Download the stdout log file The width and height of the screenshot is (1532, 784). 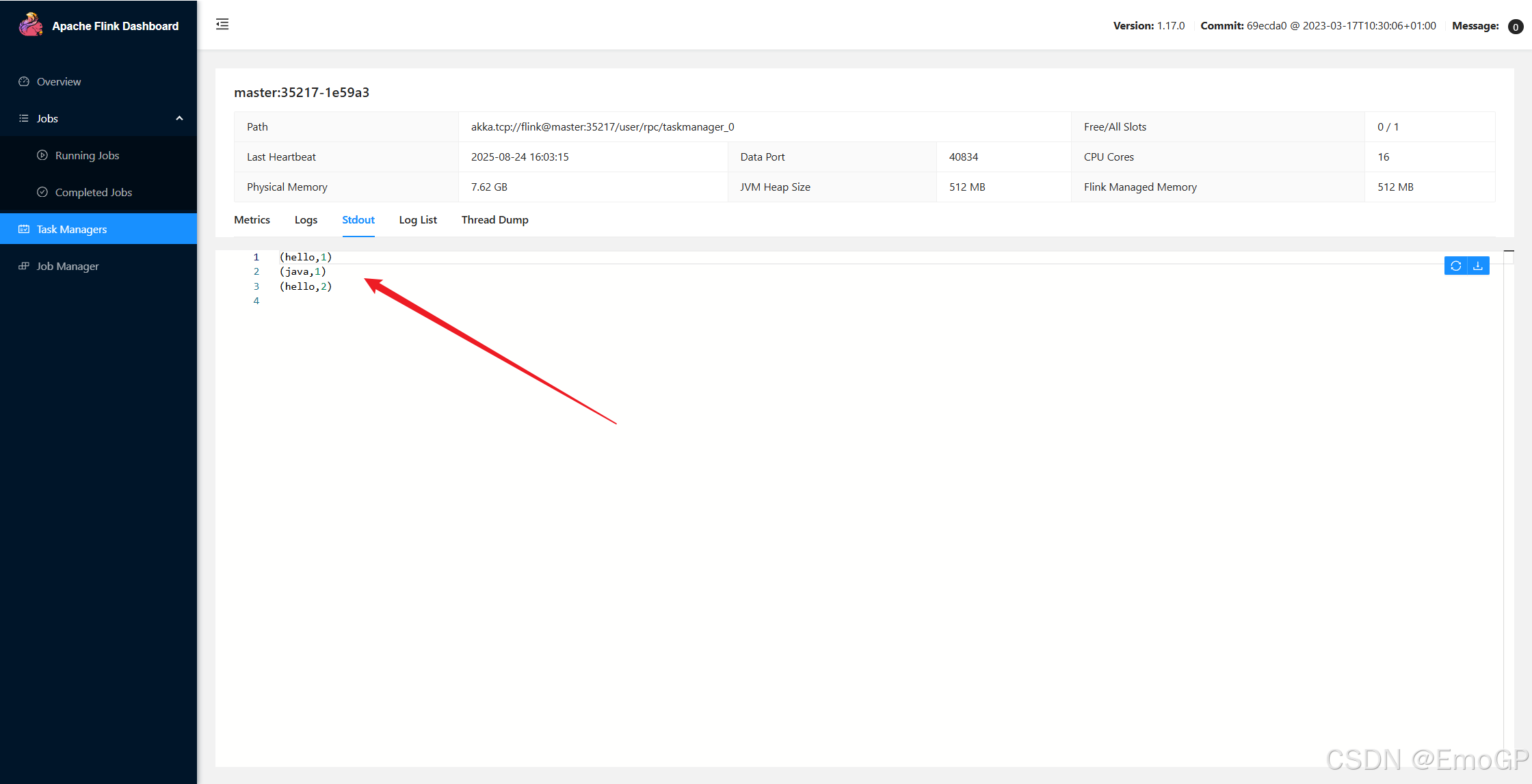(1478, 266)
